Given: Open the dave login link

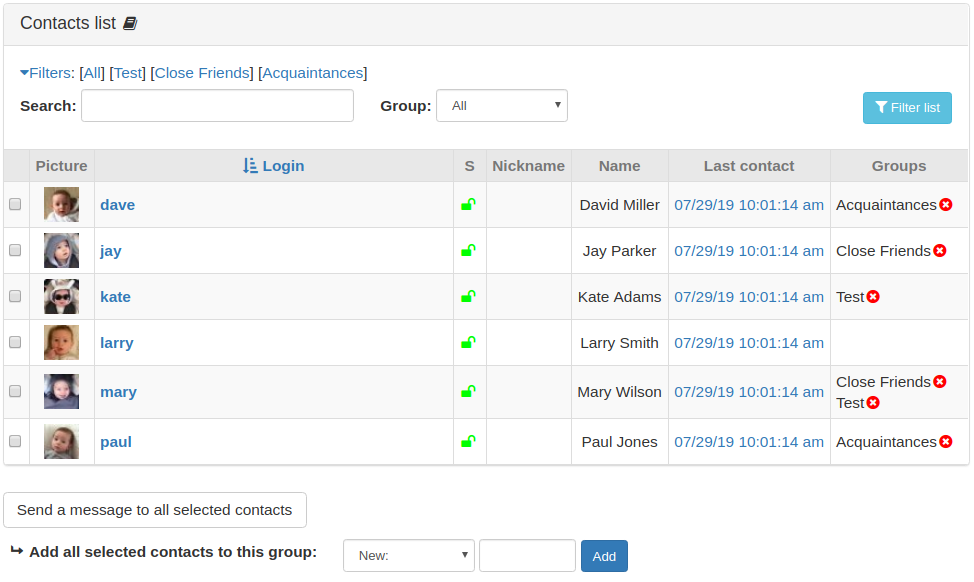Looking at the screenshot, I should point(117,204).
